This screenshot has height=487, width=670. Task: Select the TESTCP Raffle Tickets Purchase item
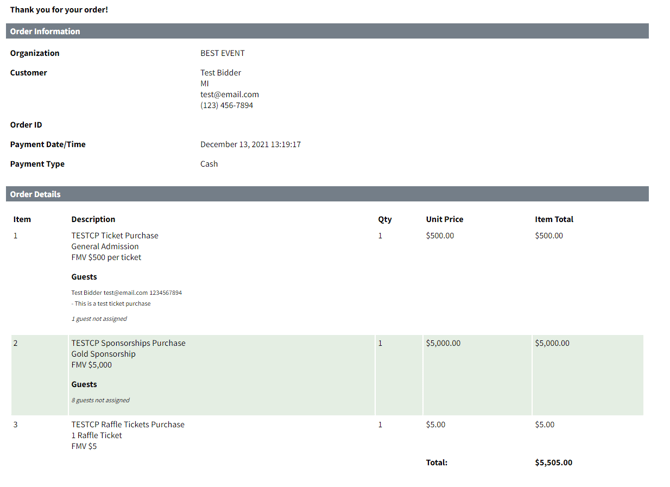pos(127,424)
